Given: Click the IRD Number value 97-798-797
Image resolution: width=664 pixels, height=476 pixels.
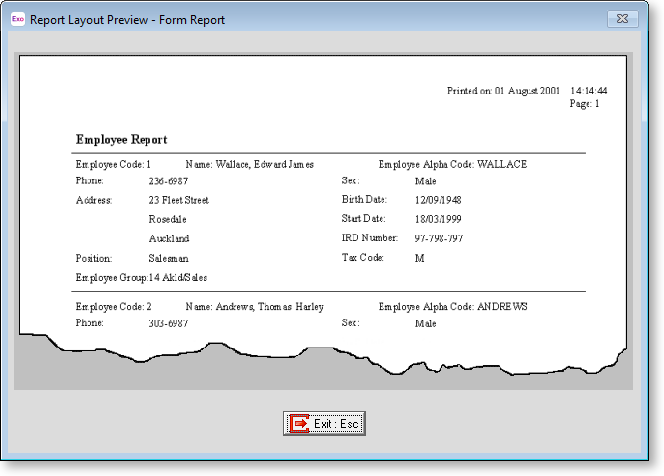Looking at the screenshot, I should [x=438, y=238].
